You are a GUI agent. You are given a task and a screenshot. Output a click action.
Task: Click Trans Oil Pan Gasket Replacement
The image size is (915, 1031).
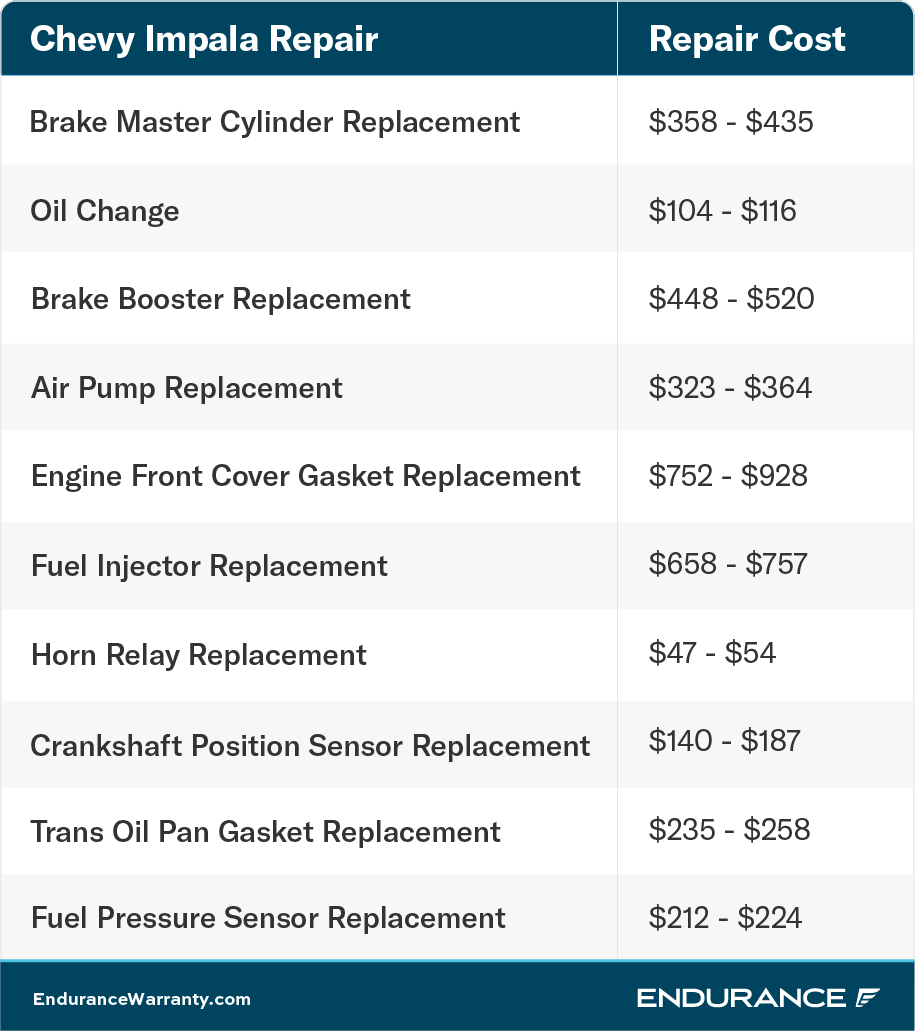tap(266, 832)
